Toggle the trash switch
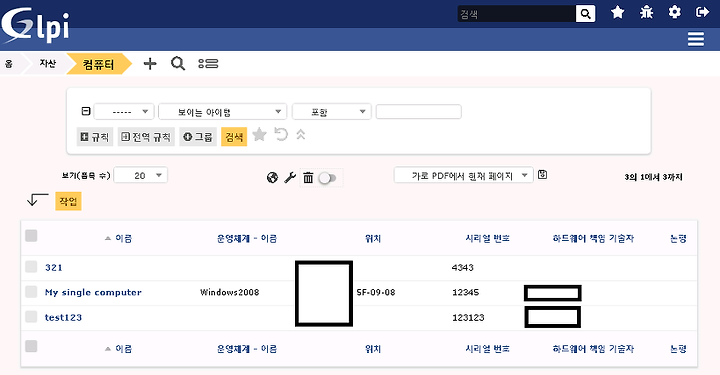The height and width of the screenshot is (375, 720). (327, 178)
